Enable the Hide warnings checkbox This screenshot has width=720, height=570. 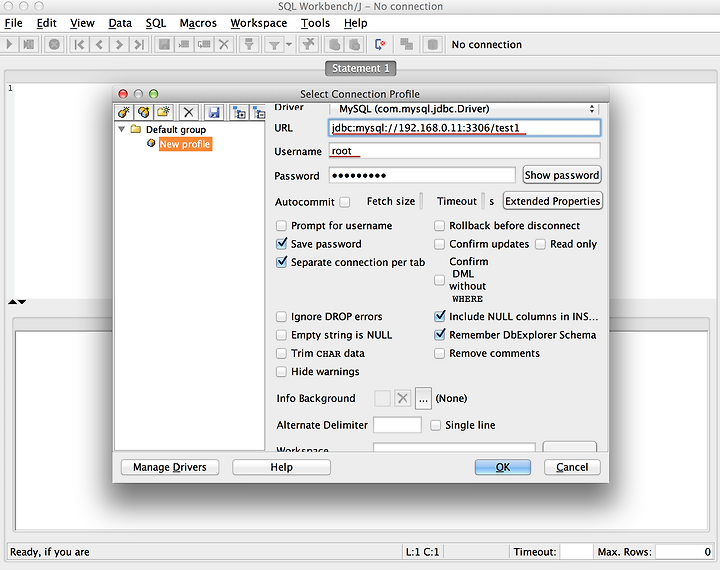281,372
